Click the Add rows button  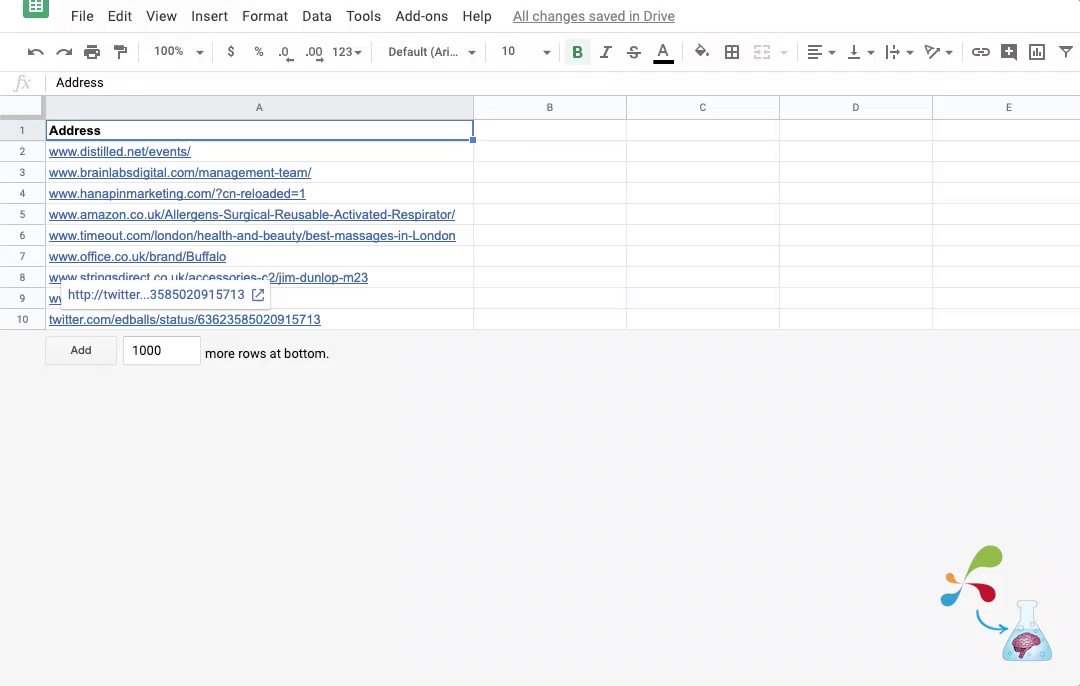[x=81, y=350]
